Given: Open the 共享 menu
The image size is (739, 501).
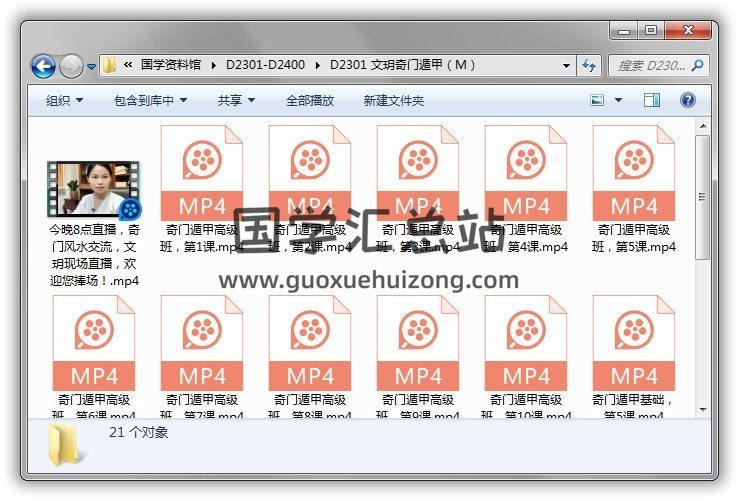Looking at the screenshot, I should coord(236,100).
